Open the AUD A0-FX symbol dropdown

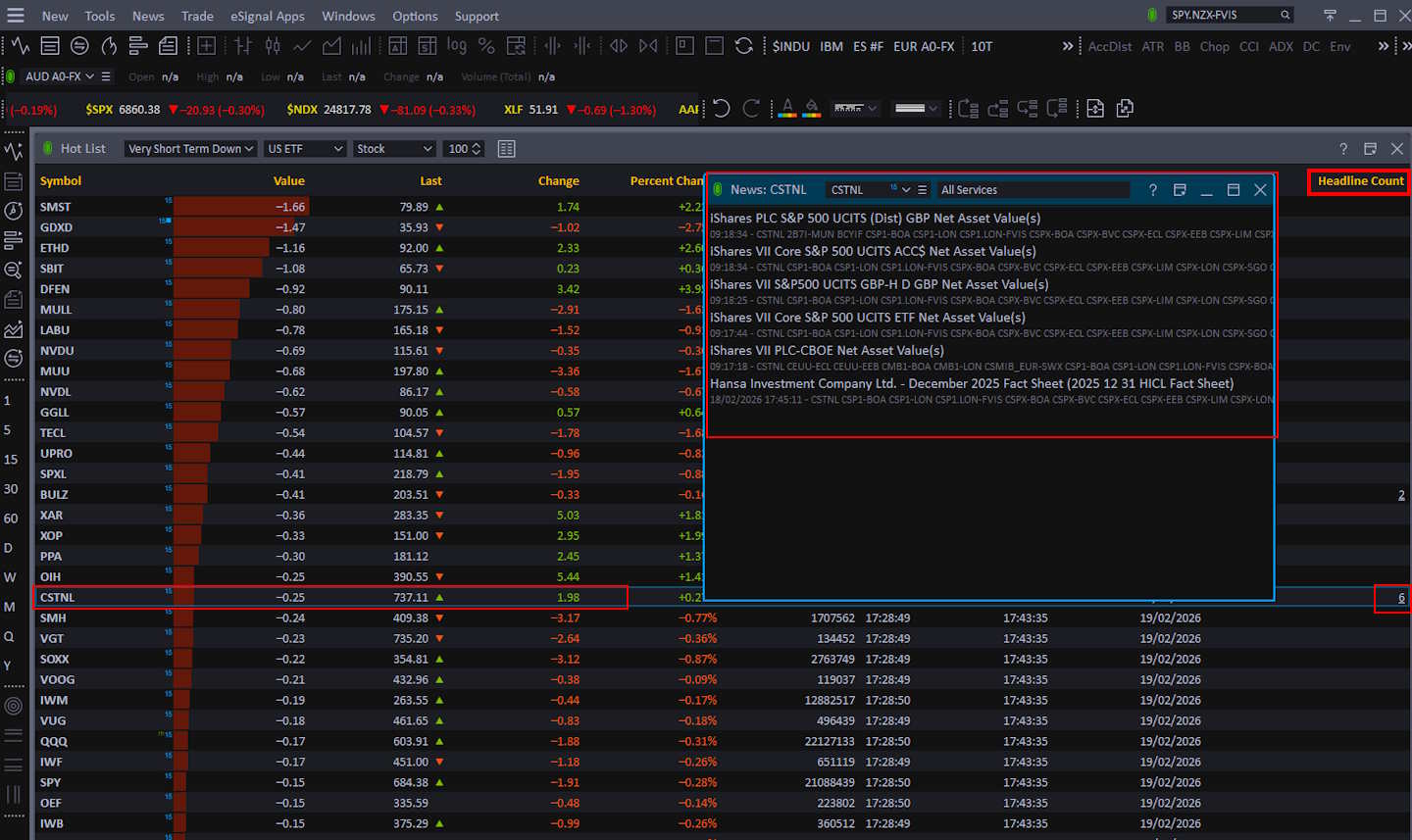pos(90,76)
